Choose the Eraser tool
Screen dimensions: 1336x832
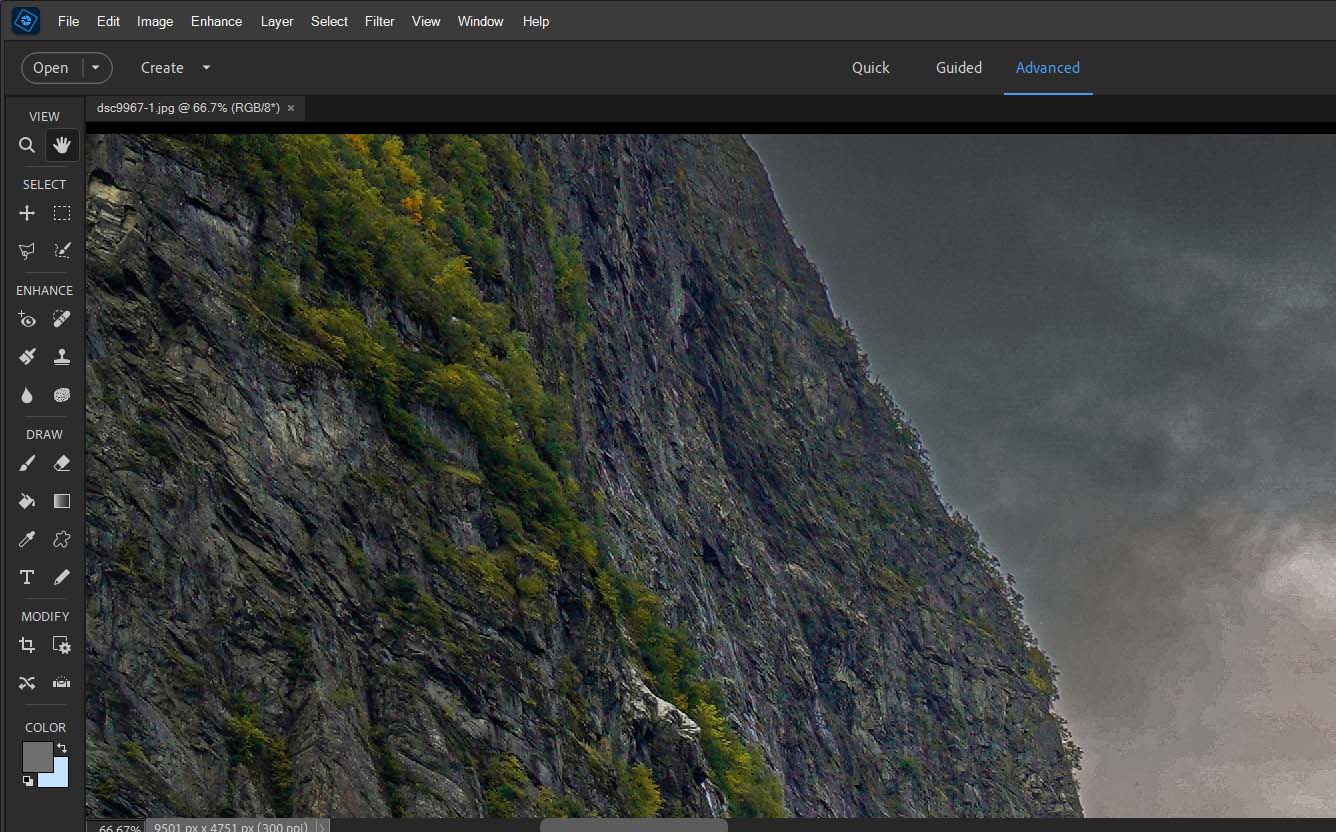[62, 464]
